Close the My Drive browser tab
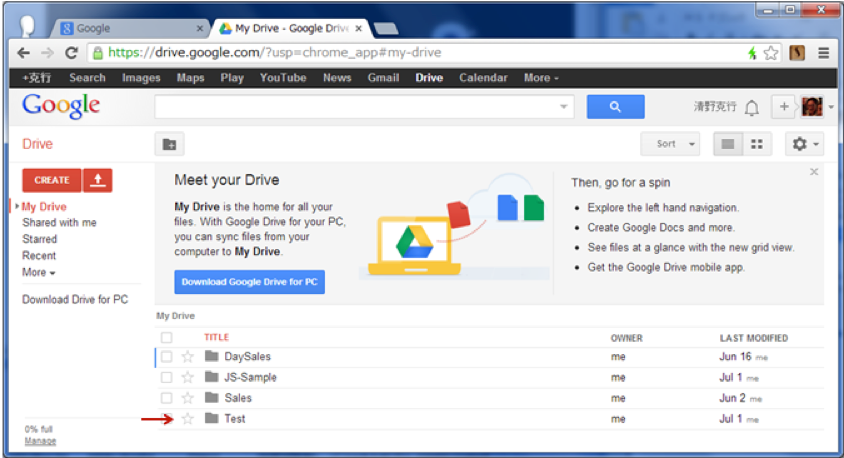Viewport: 844px width, 458px height. coord(358,28)
